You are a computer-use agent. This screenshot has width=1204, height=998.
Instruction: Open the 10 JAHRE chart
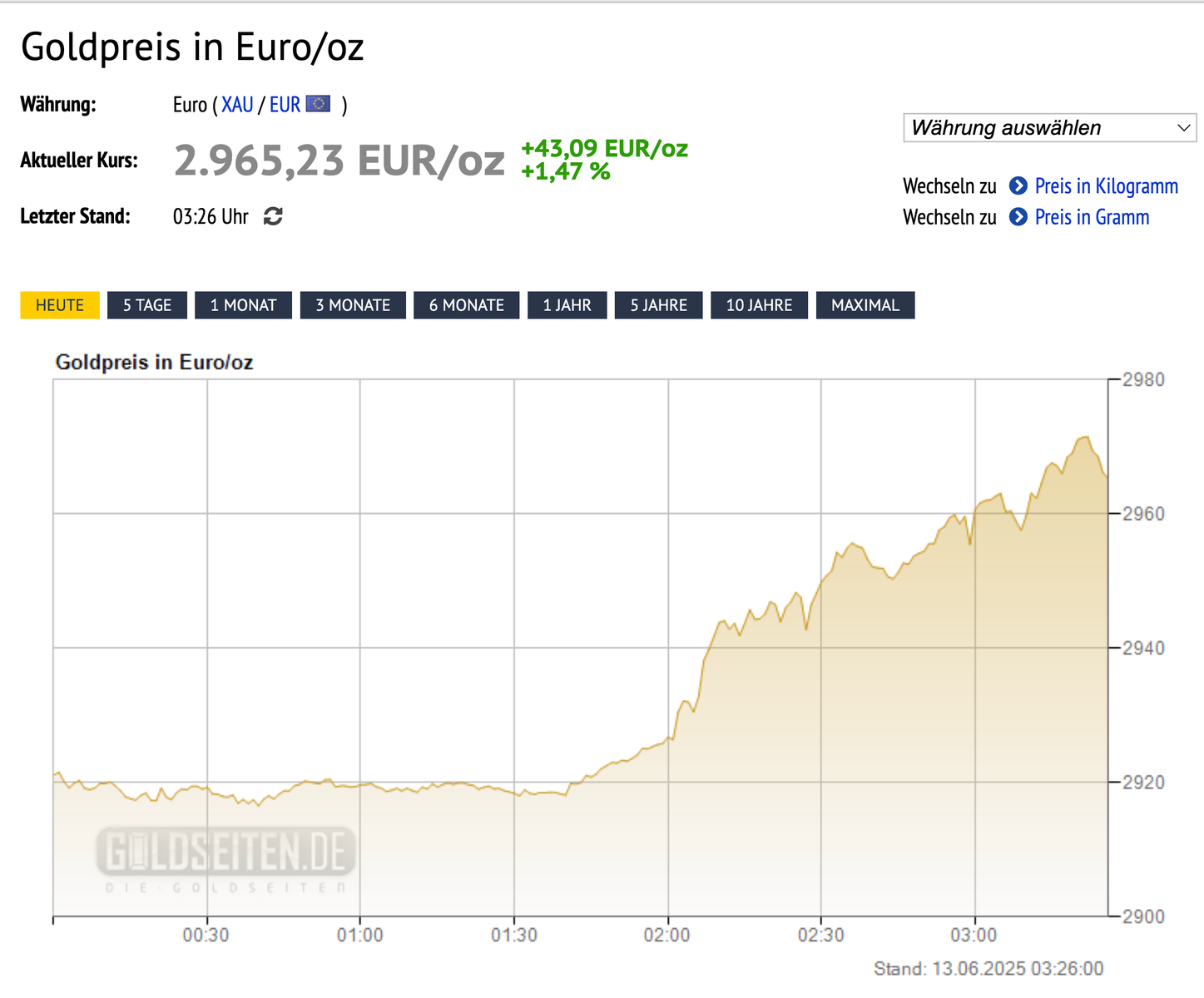(x=759, y=305)
